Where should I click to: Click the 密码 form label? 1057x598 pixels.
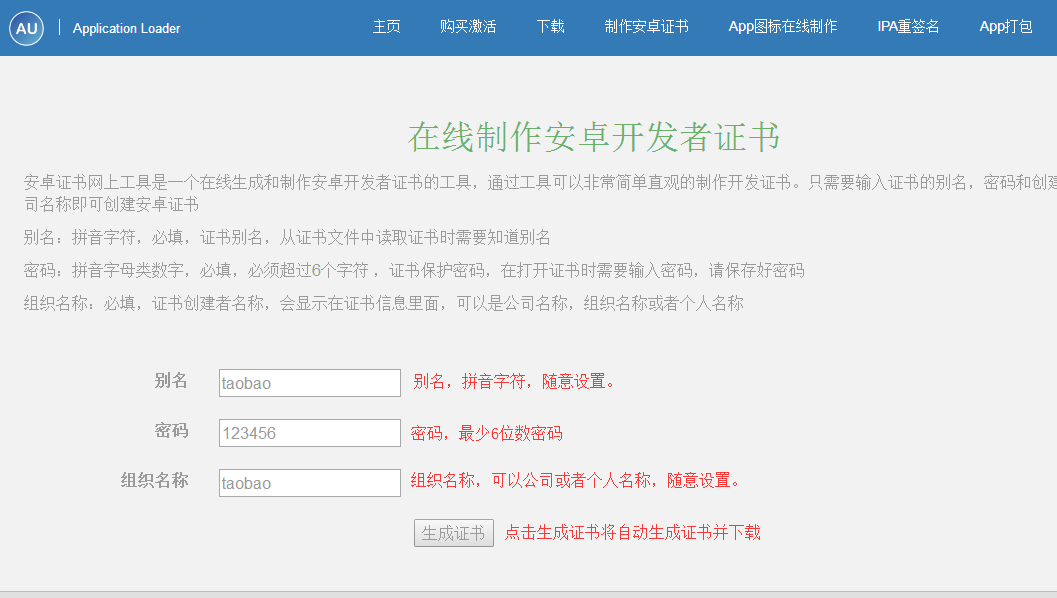(171, 431)
